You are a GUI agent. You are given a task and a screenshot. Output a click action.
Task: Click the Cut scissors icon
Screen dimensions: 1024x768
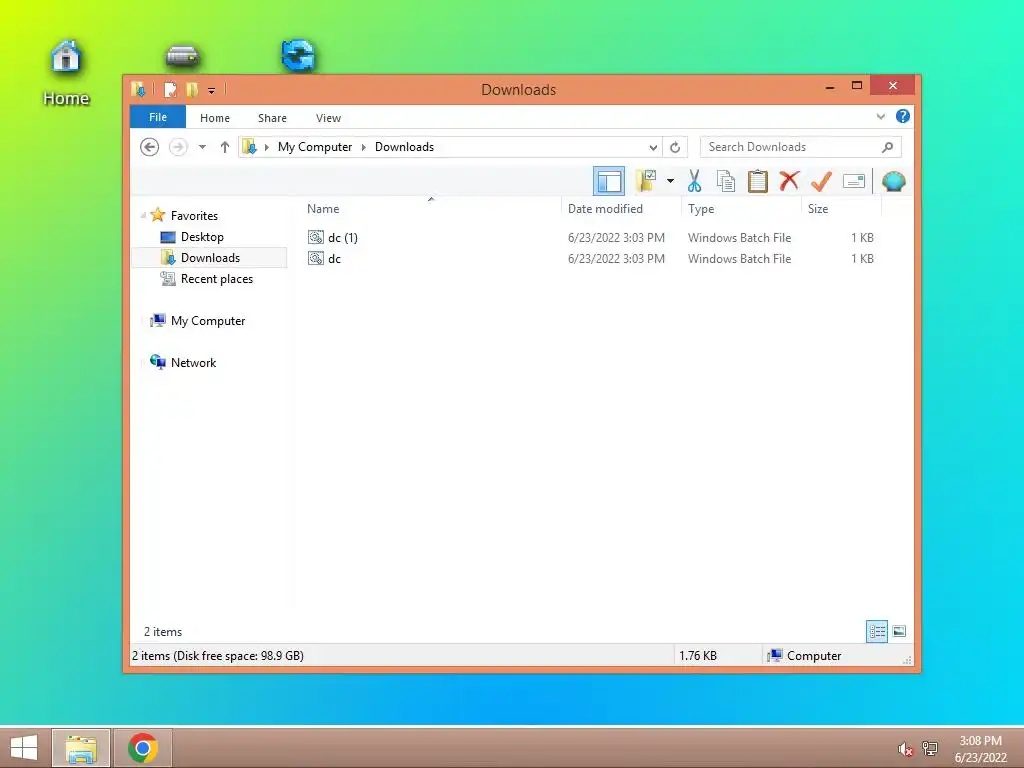pyautogui.click(x=694, y=181)
